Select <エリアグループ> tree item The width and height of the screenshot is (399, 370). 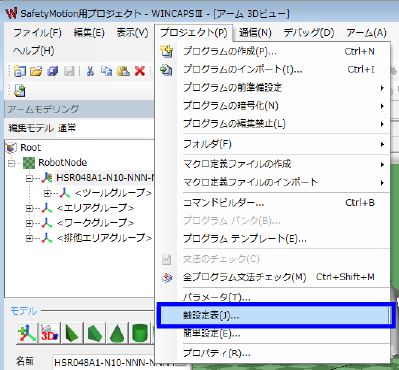pyautogui.click(x=95, y=208)
